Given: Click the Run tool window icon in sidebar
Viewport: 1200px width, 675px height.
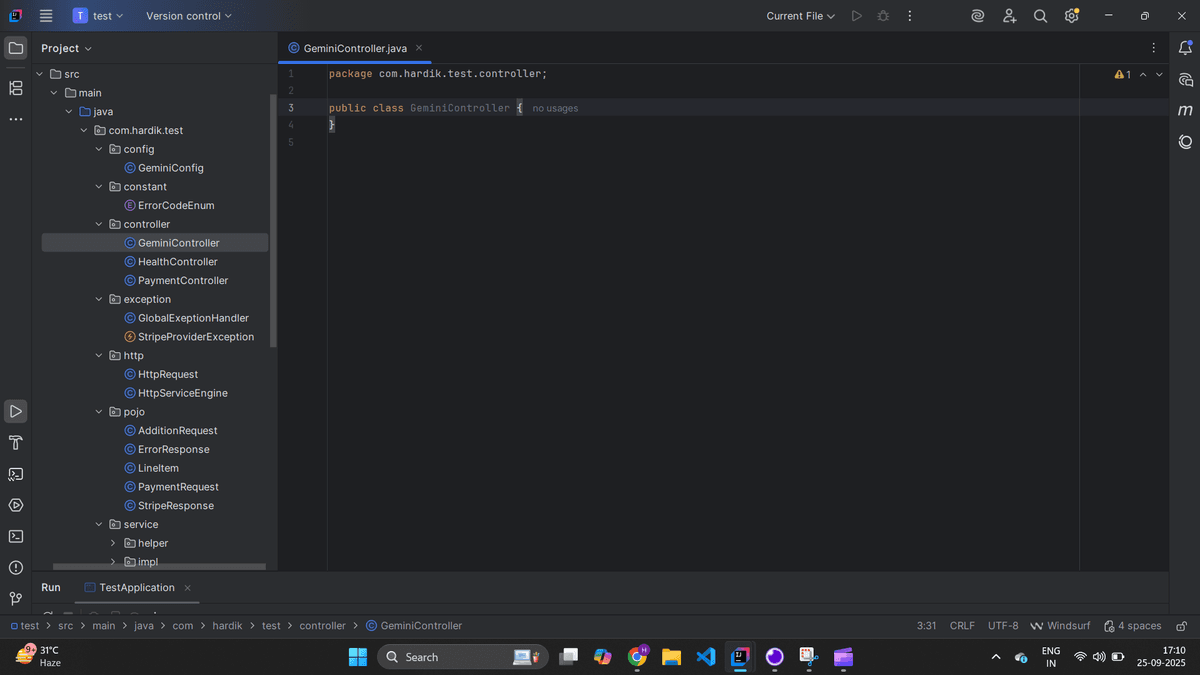Looking at the screenshot, I should tap(16, 411).
